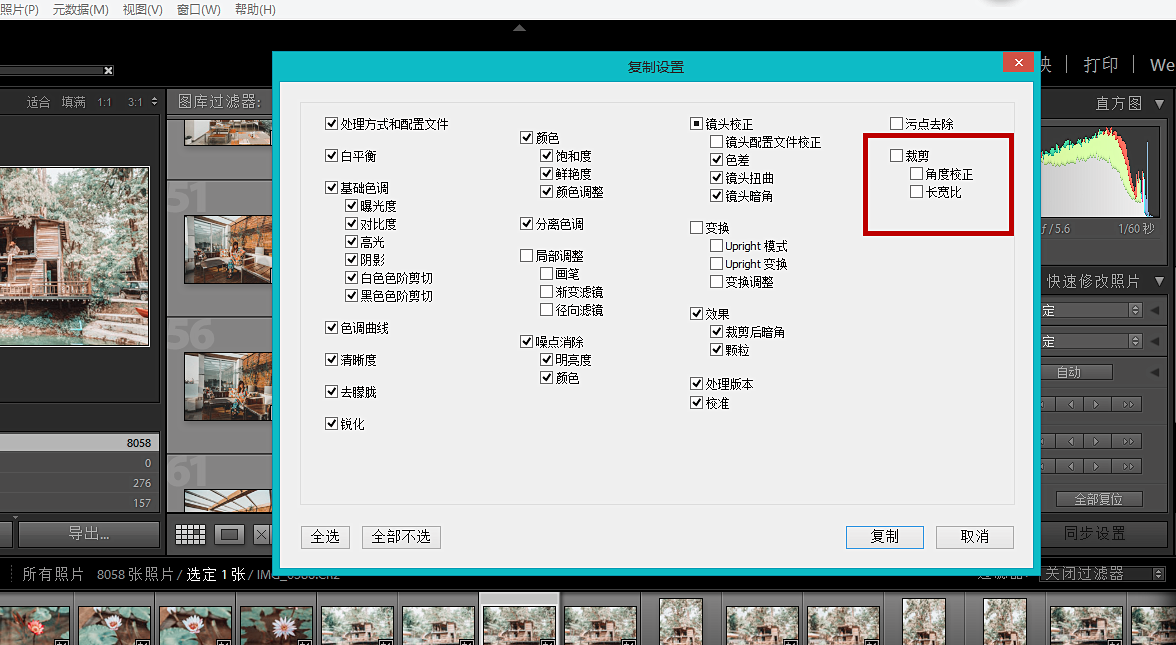Open the 视图(V) menu
The image size is (1176, 645).
142,9
